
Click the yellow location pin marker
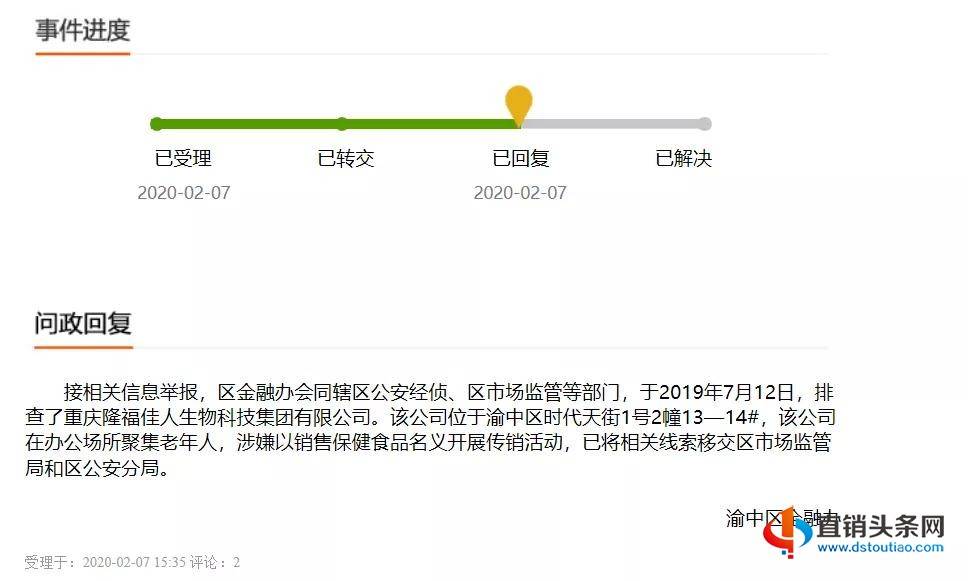pos(519,105)
